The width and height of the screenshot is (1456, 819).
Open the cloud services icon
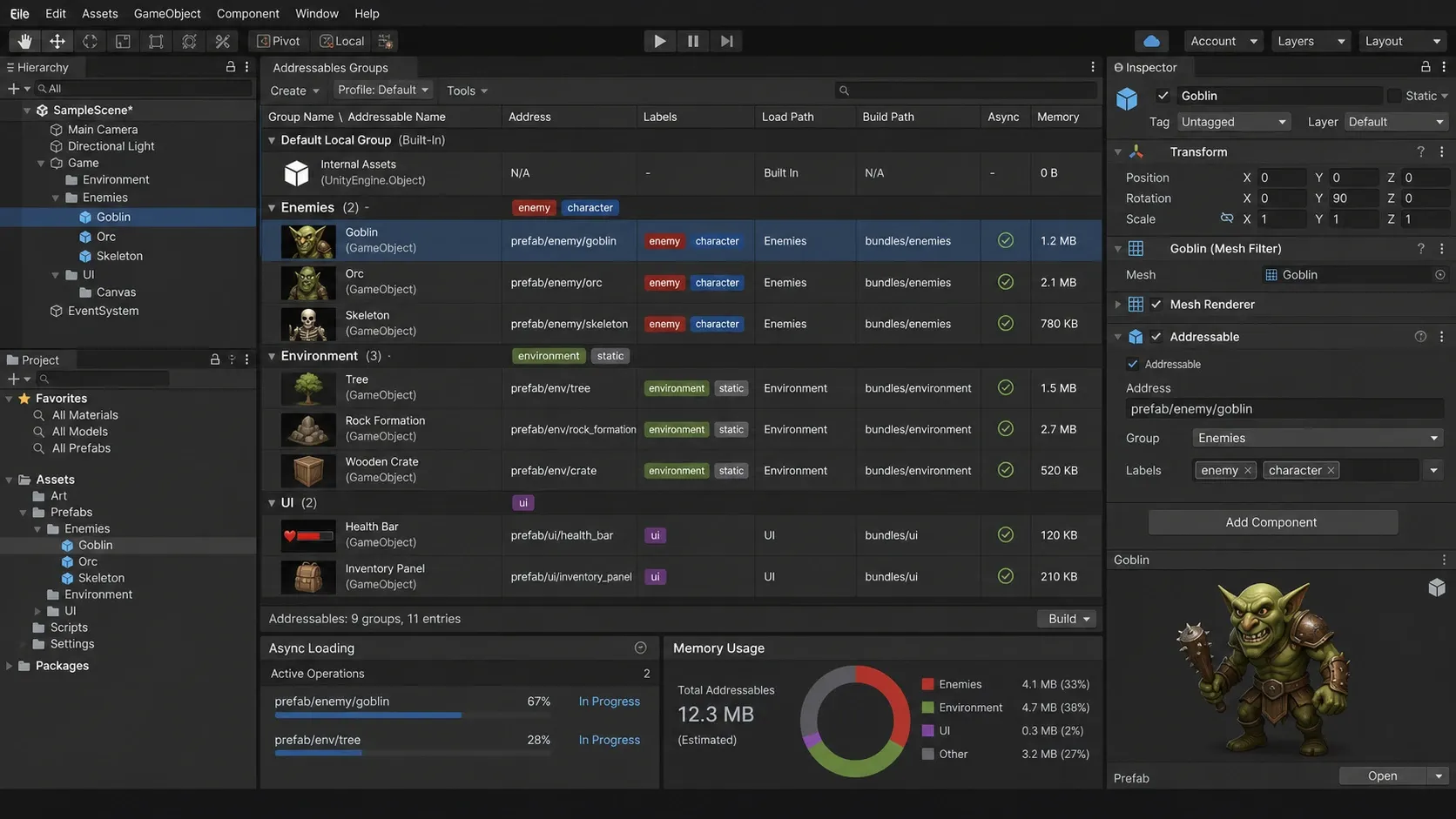point(1151,41)
